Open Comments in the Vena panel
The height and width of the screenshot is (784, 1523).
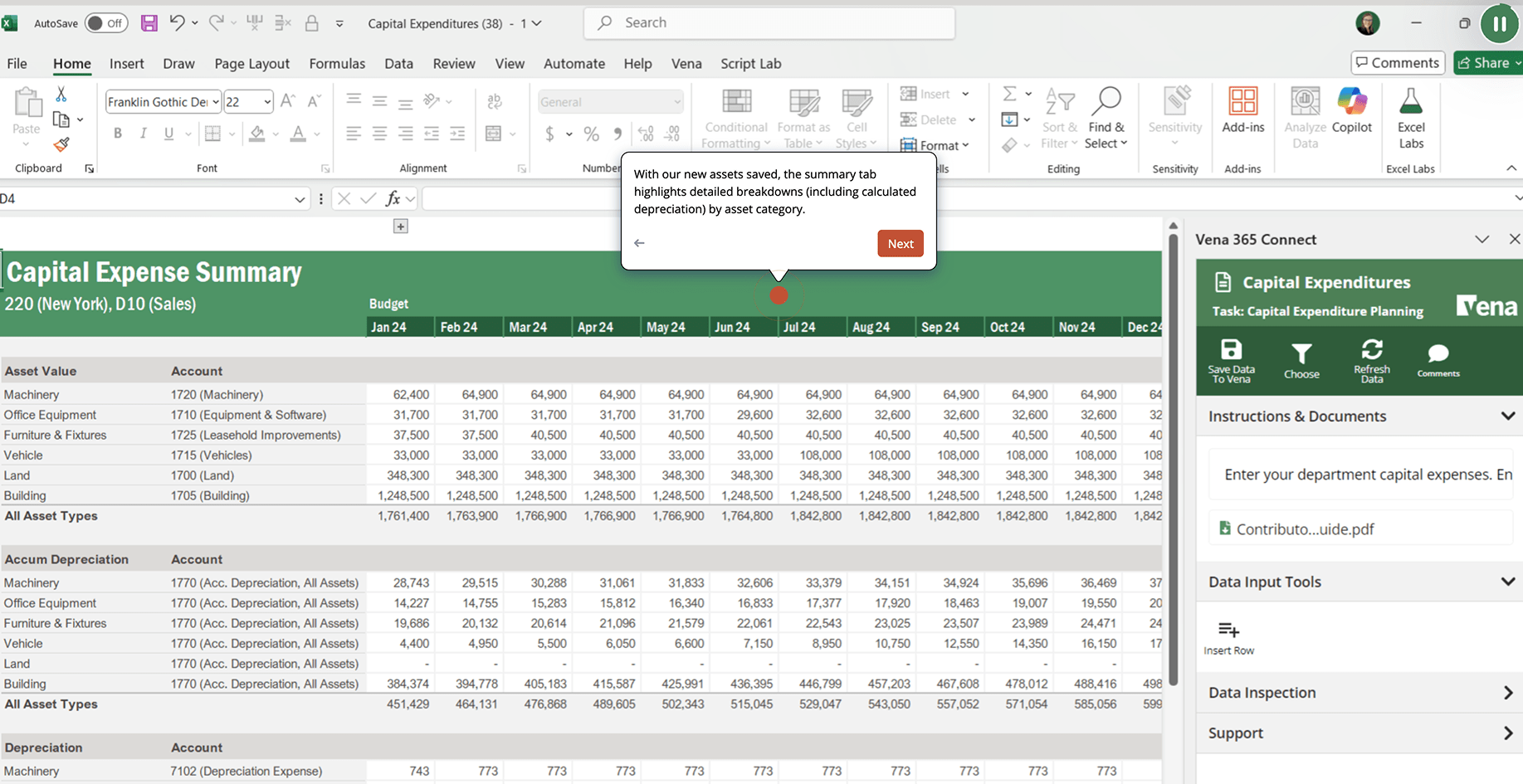click(x=1438, y=360)
